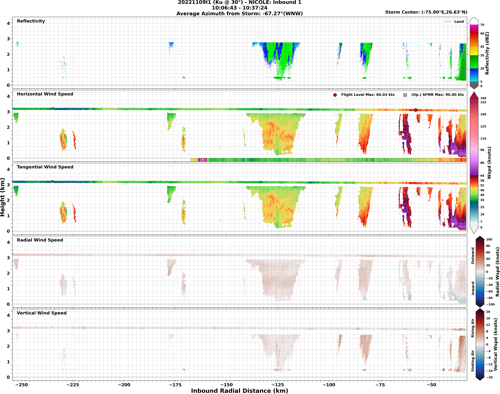Image resolution: width=500 pixels, height=394 pixels.
Task: Click the Inbound Radial Distance axis label
Action: pos(239,391)
